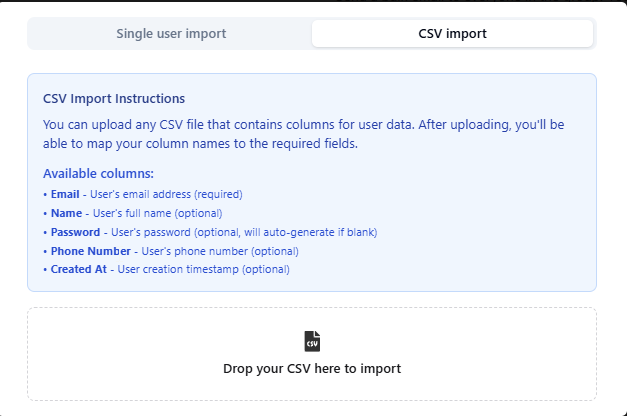This screenshot has width=627, height=416.
Task: Click the 'CSV Import Instructions' heading
Action: point(114,99)
